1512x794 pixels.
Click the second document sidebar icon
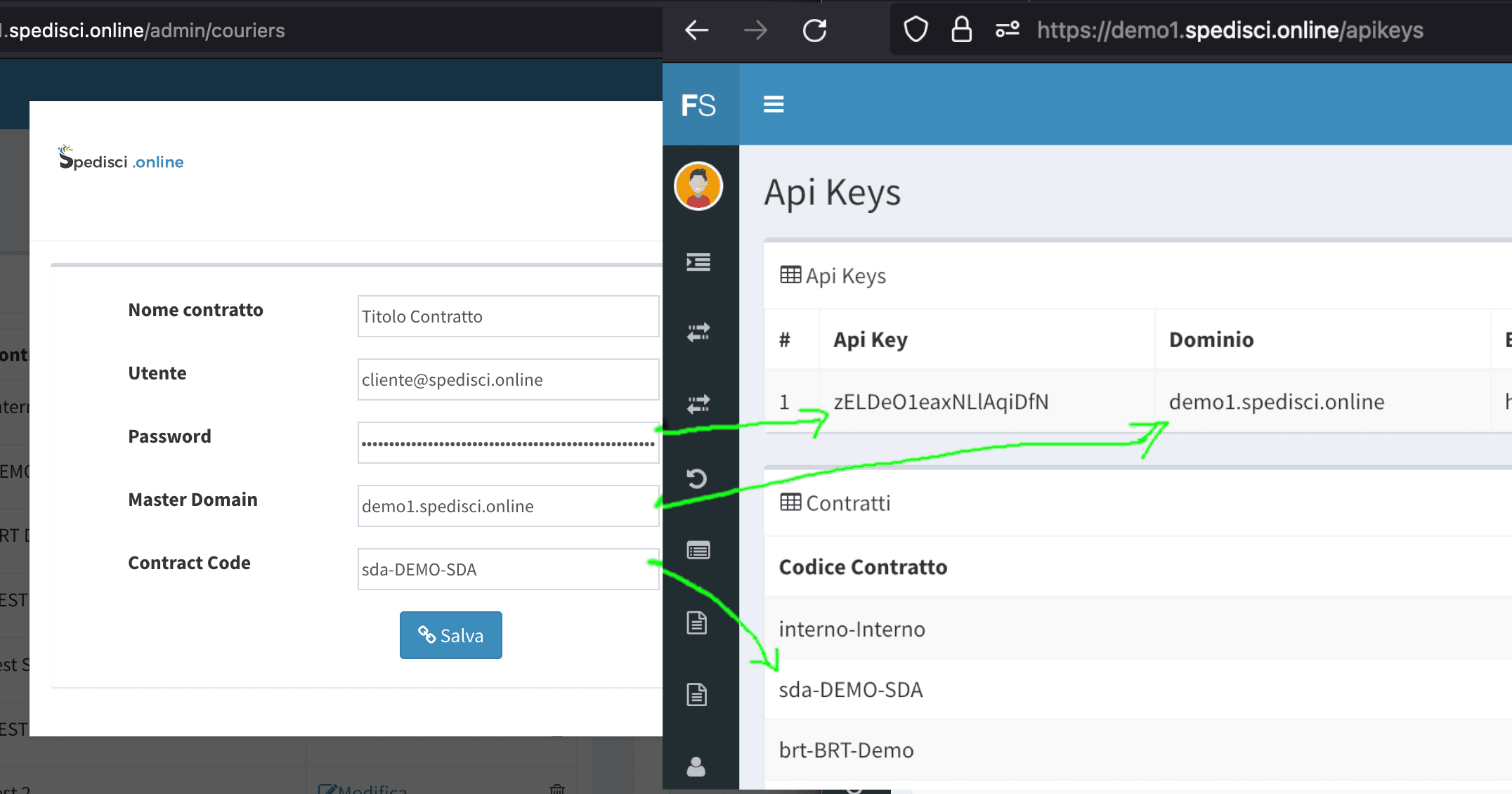[x=697, y=694]
